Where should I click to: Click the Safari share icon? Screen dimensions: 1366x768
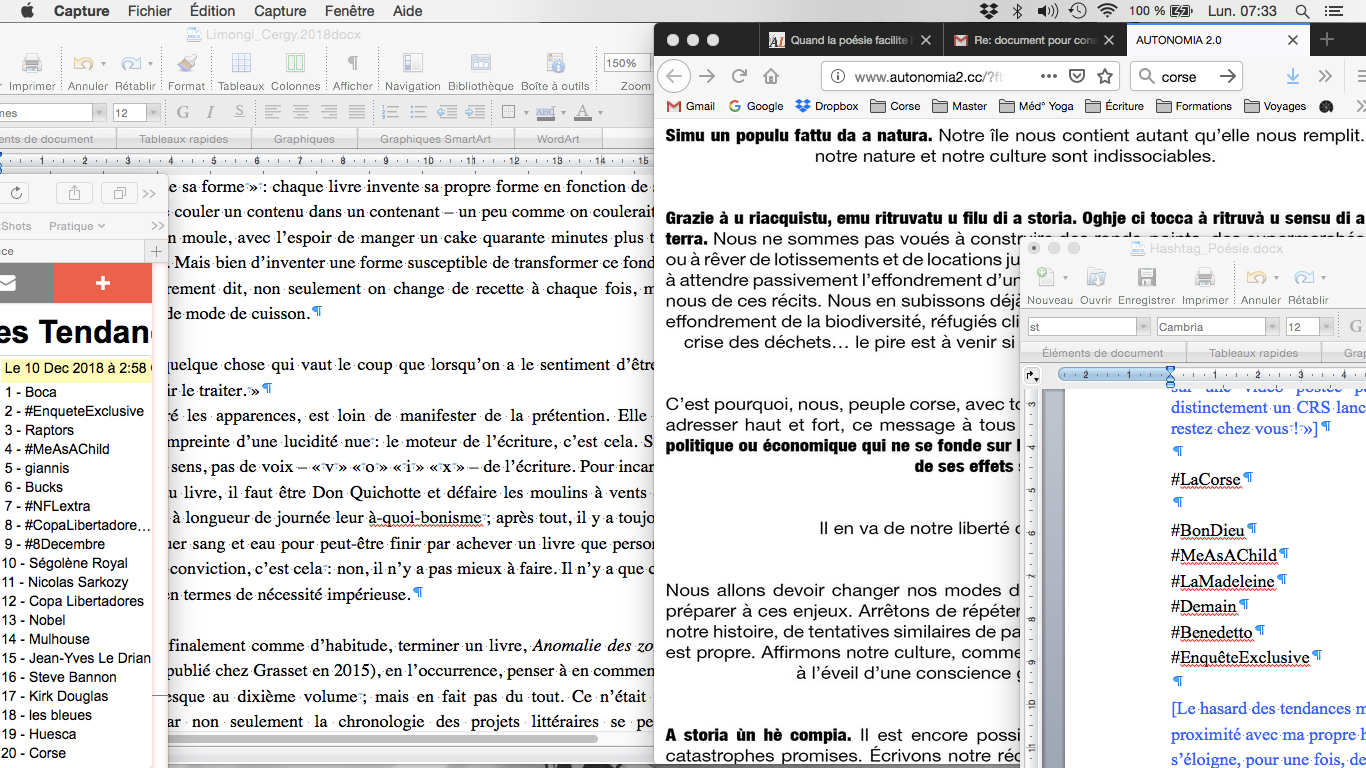[76, 193]
